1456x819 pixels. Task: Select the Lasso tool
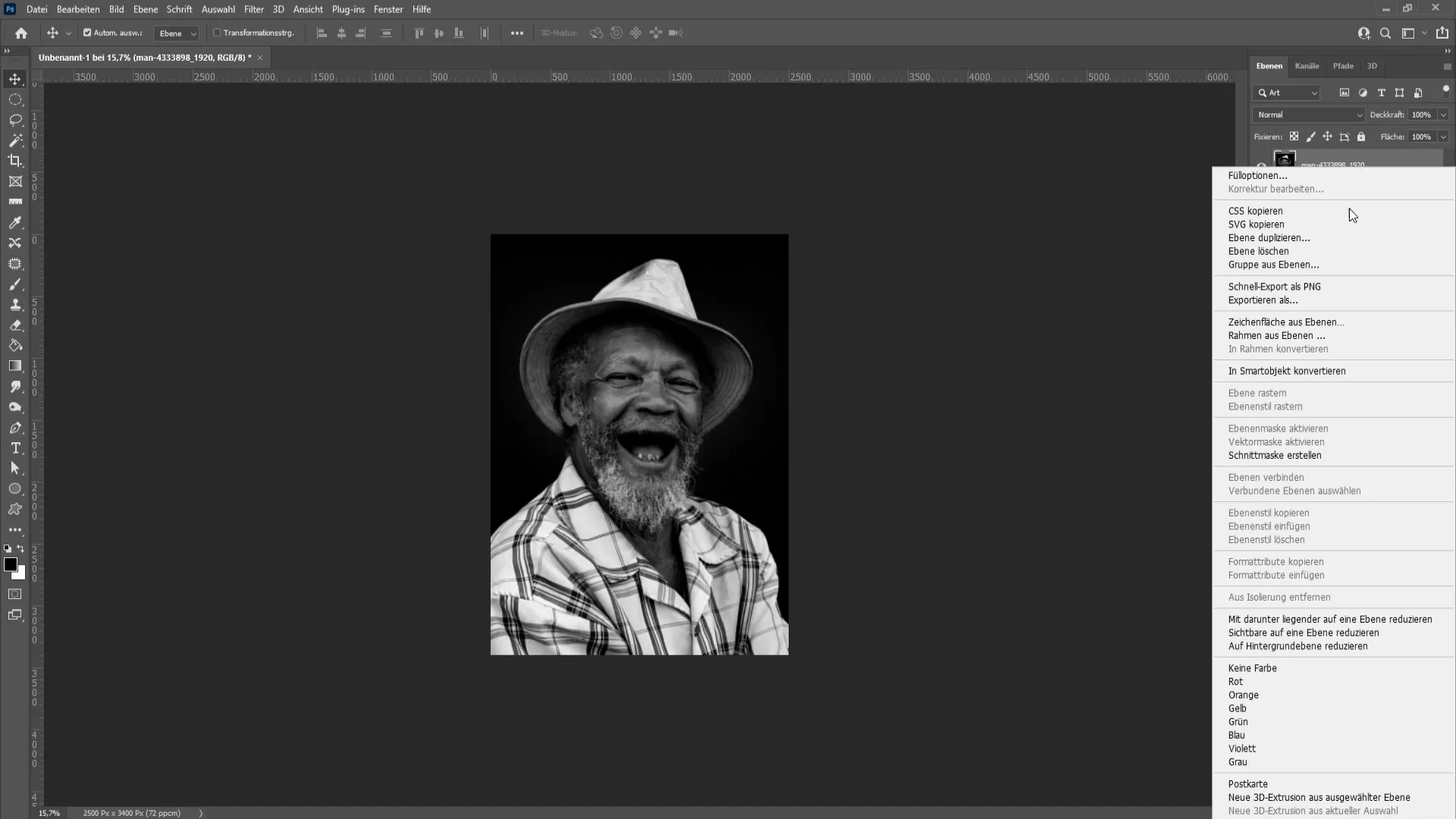pos(15,120)
